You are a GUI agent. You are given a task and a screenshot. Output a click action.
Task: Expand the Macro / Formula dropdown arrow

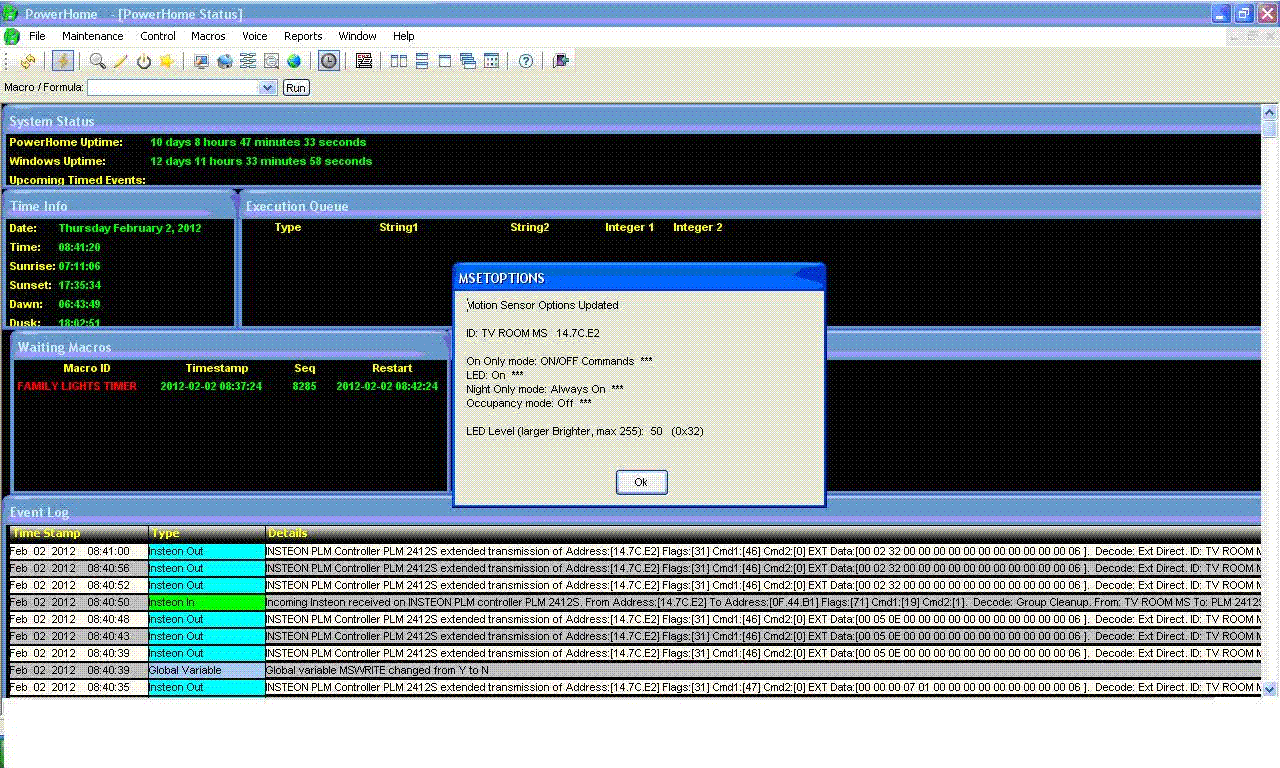[267, 88]
